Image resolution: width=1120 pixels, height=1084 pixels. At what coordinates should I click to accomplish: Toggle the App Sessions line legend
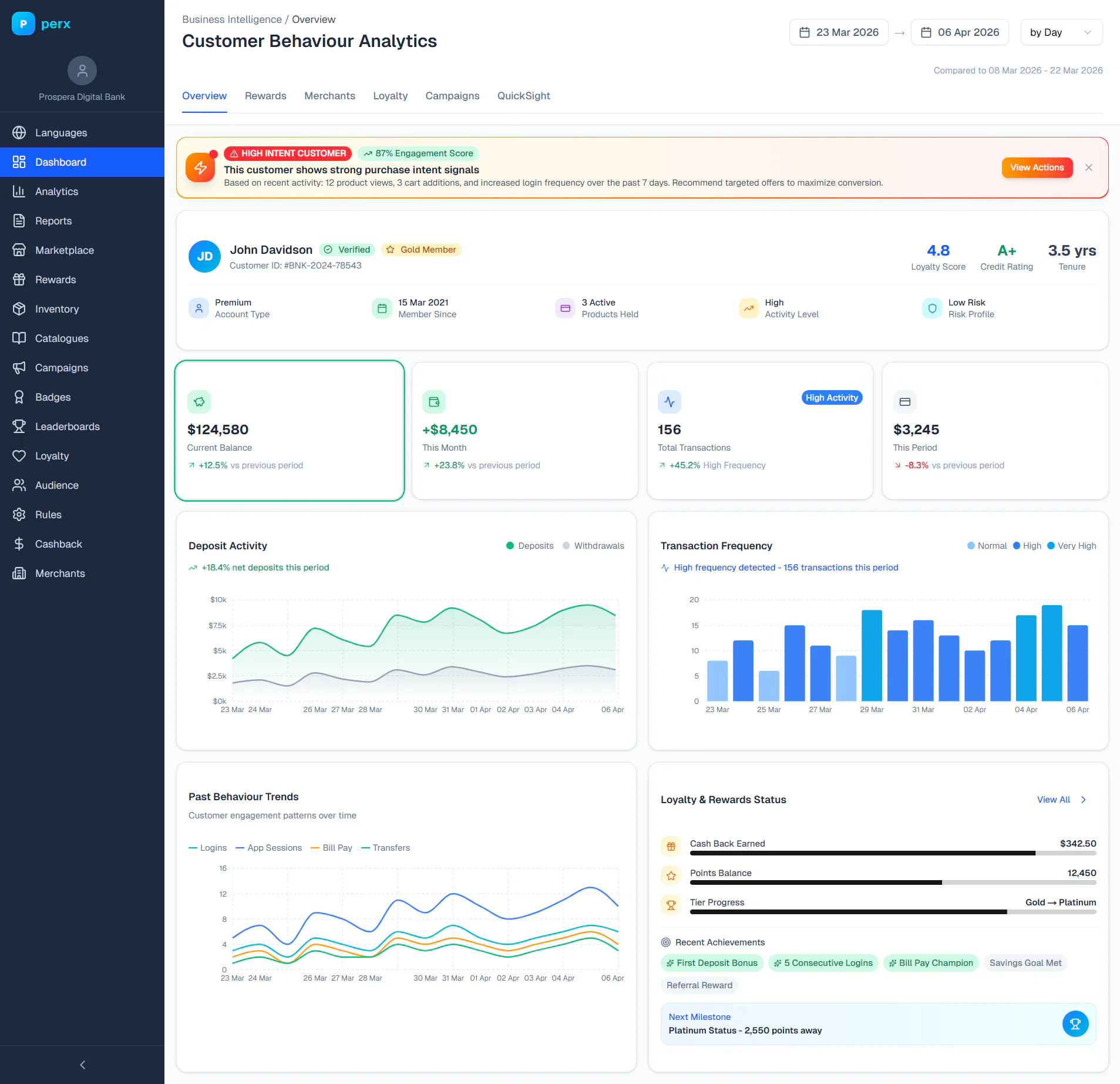click(268, 848)
